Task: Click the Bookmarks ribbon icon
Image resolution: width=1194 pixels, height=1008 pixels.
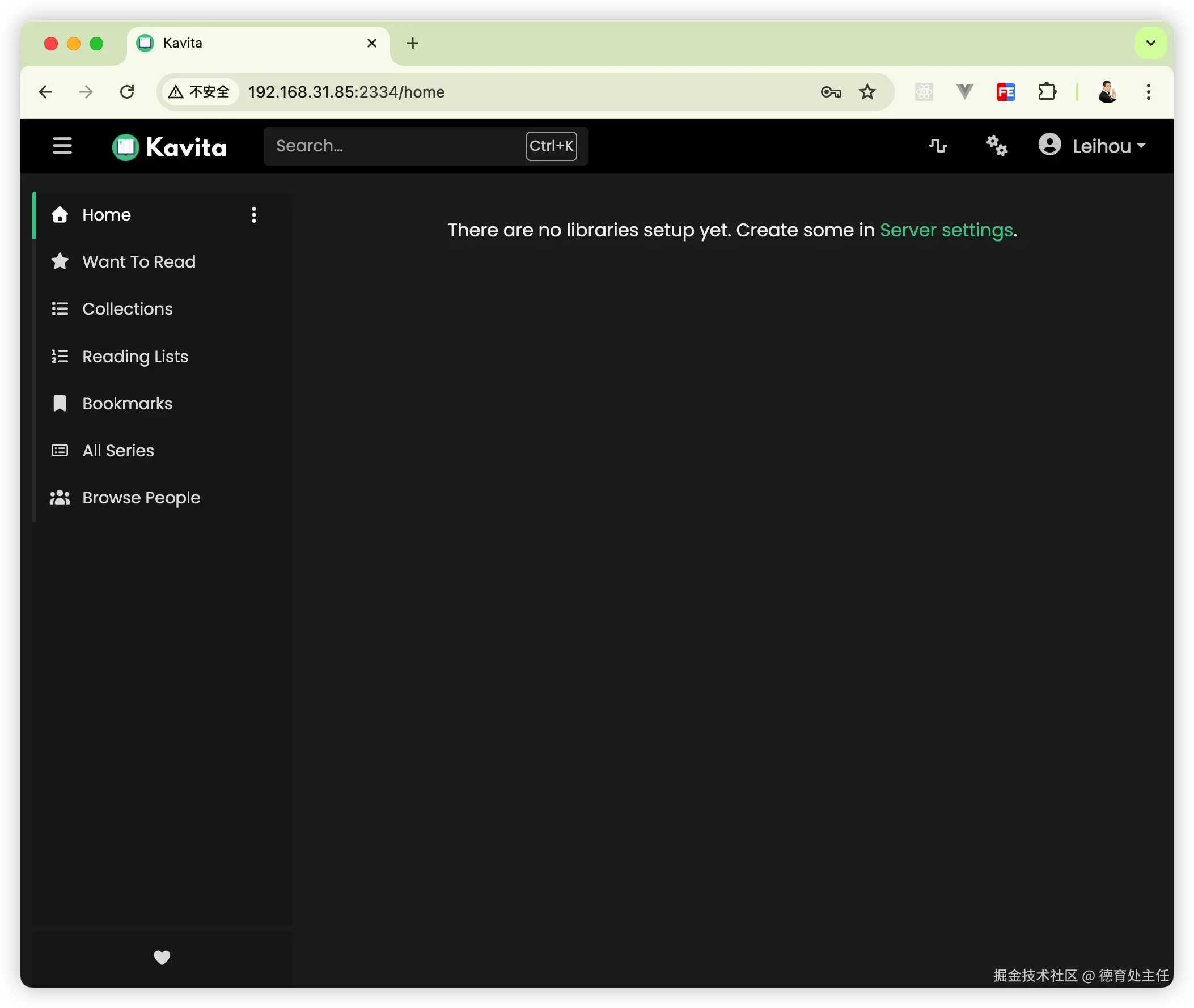Action: 60,404
